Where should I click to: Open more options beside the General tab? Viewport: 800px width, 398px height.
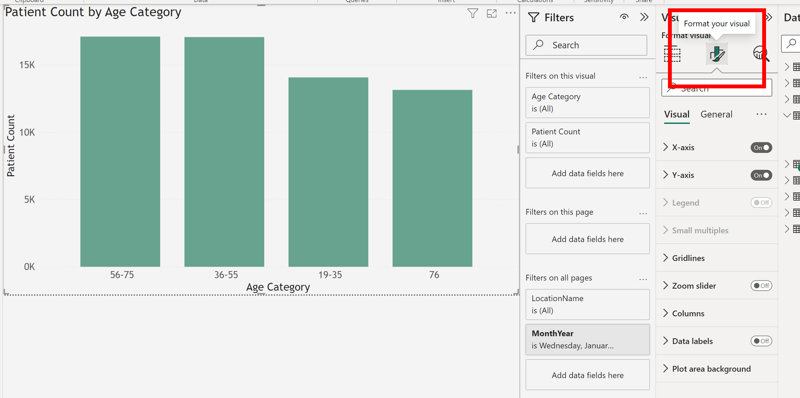point(761,114)
